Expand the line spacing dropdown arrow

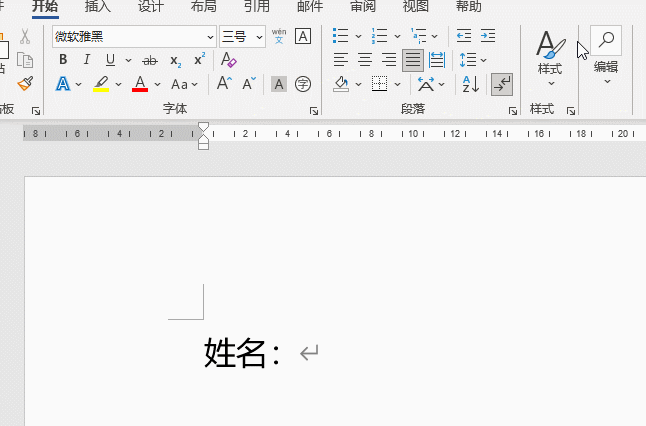pos(484,60)
